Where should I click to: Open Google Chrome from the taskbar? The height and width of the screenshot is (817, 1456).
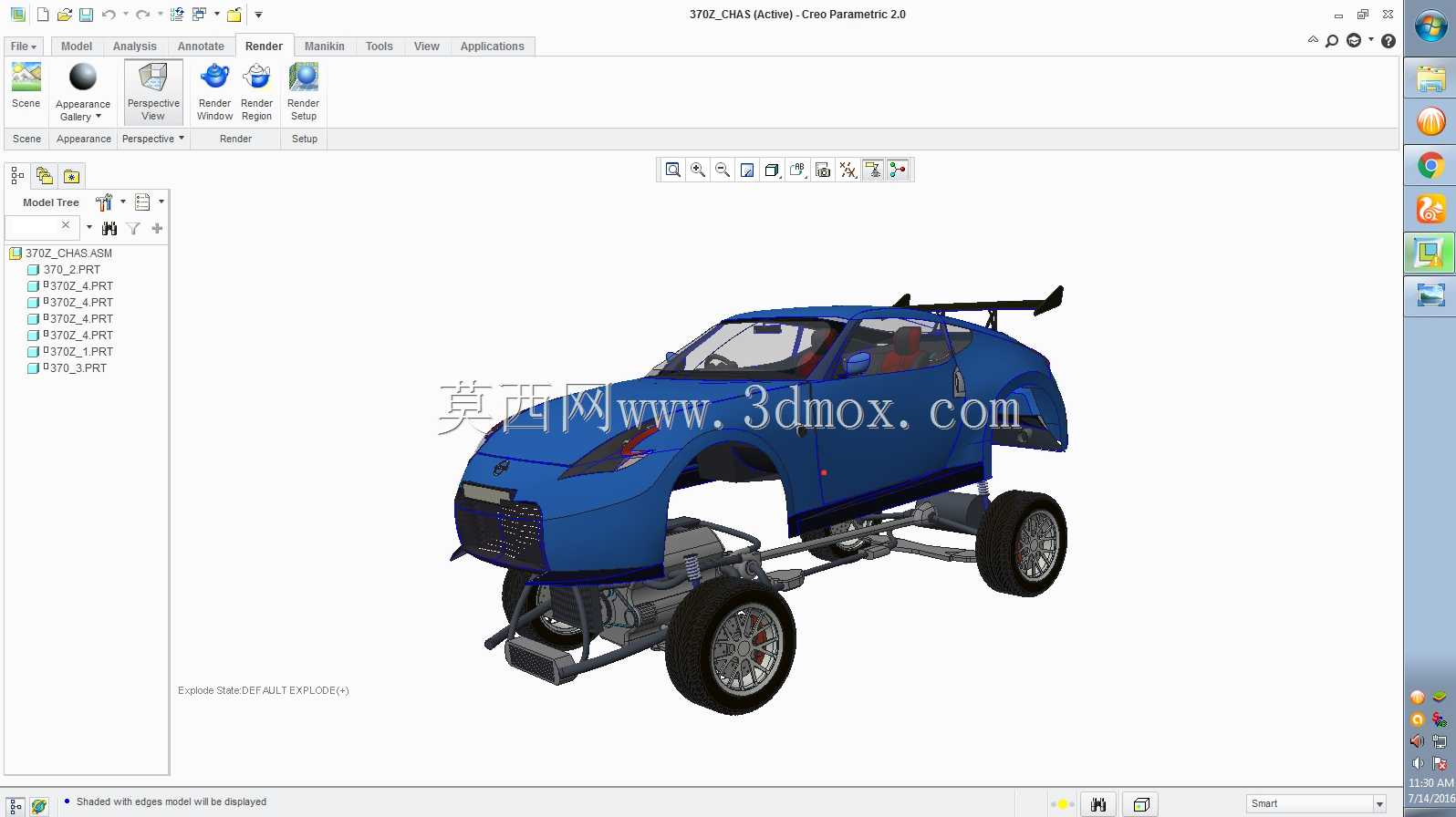1430,165
